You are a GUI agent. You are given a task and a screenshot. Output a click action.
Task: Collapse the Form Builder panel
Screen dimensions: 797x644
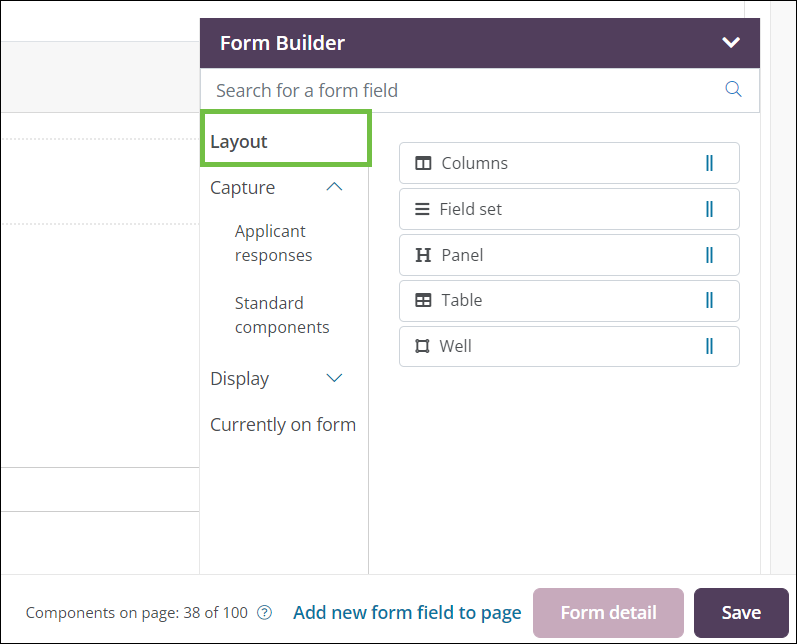pos(731,43)
